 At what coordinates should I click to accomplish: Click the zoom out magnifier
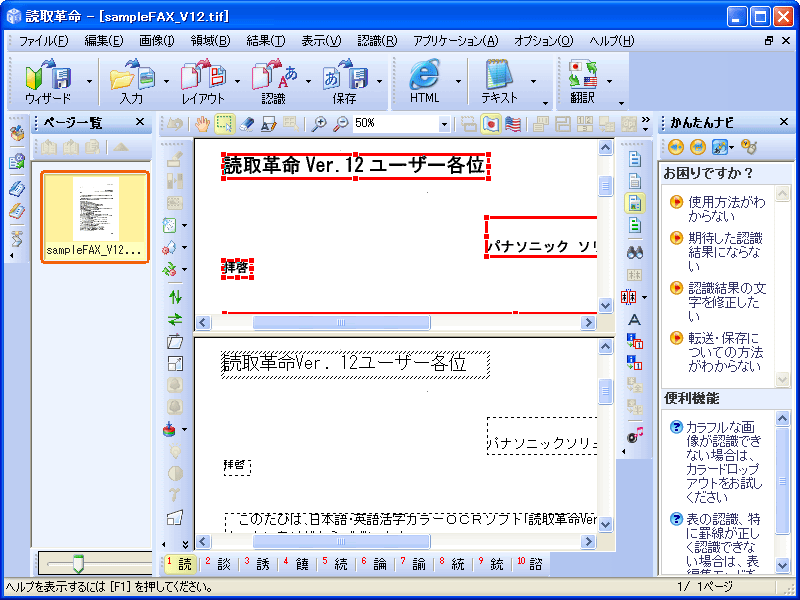pos(341,123)
